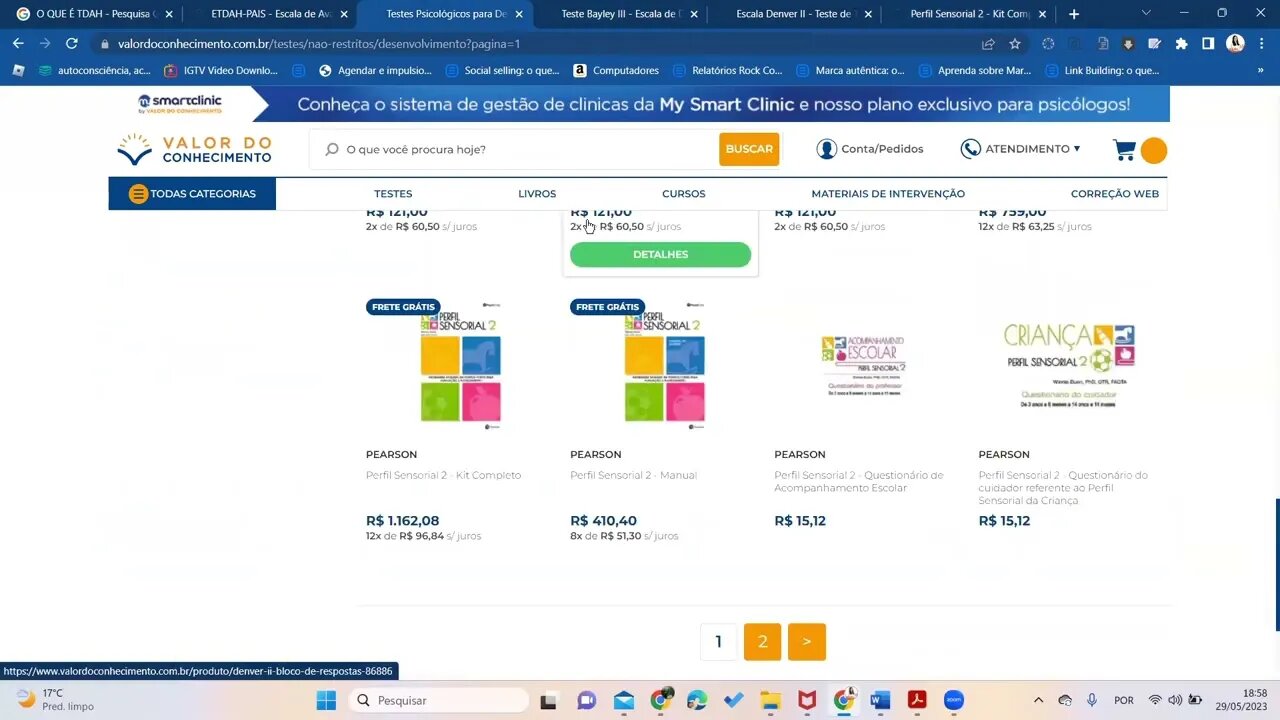This screenshot has width=1280, height=720.
Task: Click the bookmarks grid icon at bar start
Action: pos(17,71)
